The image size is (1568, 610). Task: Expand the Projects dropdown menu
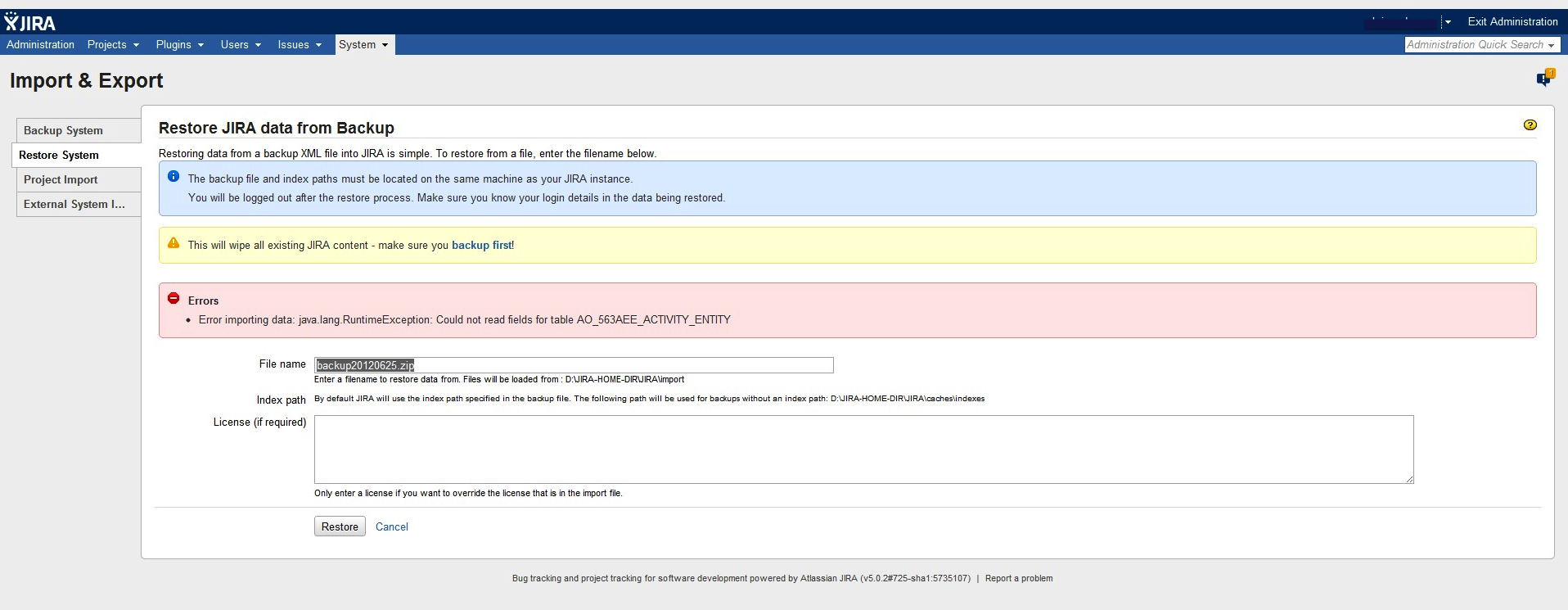point(114,45)
